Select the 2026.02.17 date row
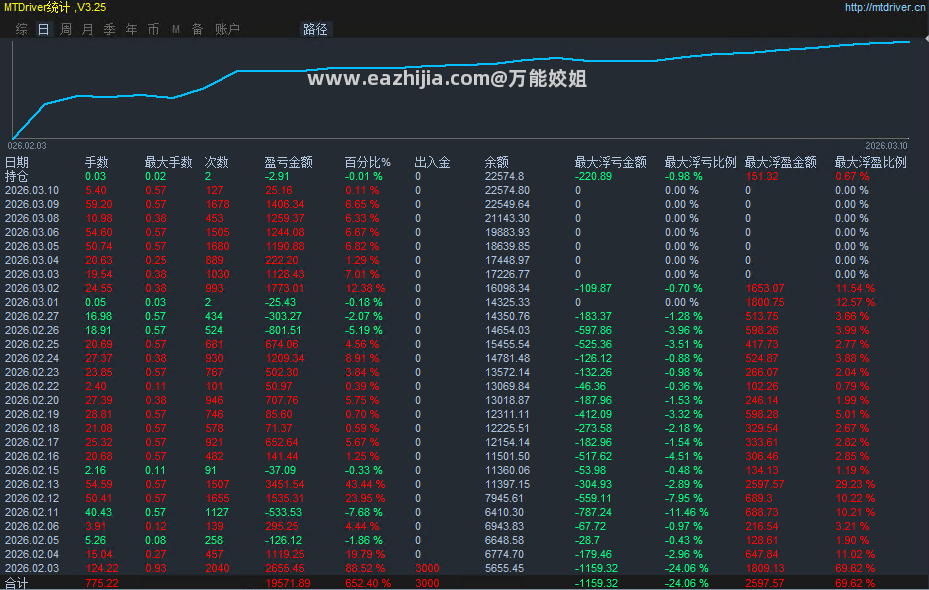The height and width of the screenshot is (590, 929). point(32,442)
